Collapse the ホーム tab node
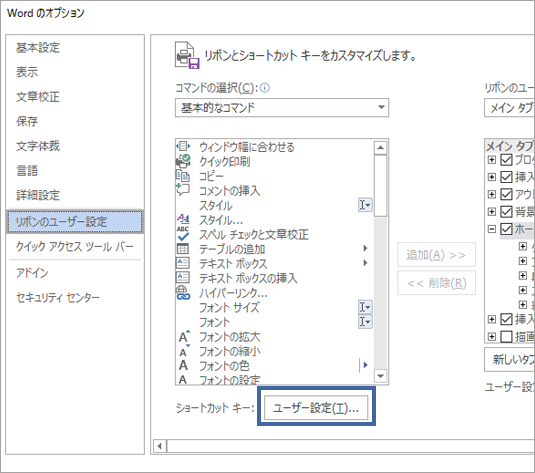 [x=491, y=229]
